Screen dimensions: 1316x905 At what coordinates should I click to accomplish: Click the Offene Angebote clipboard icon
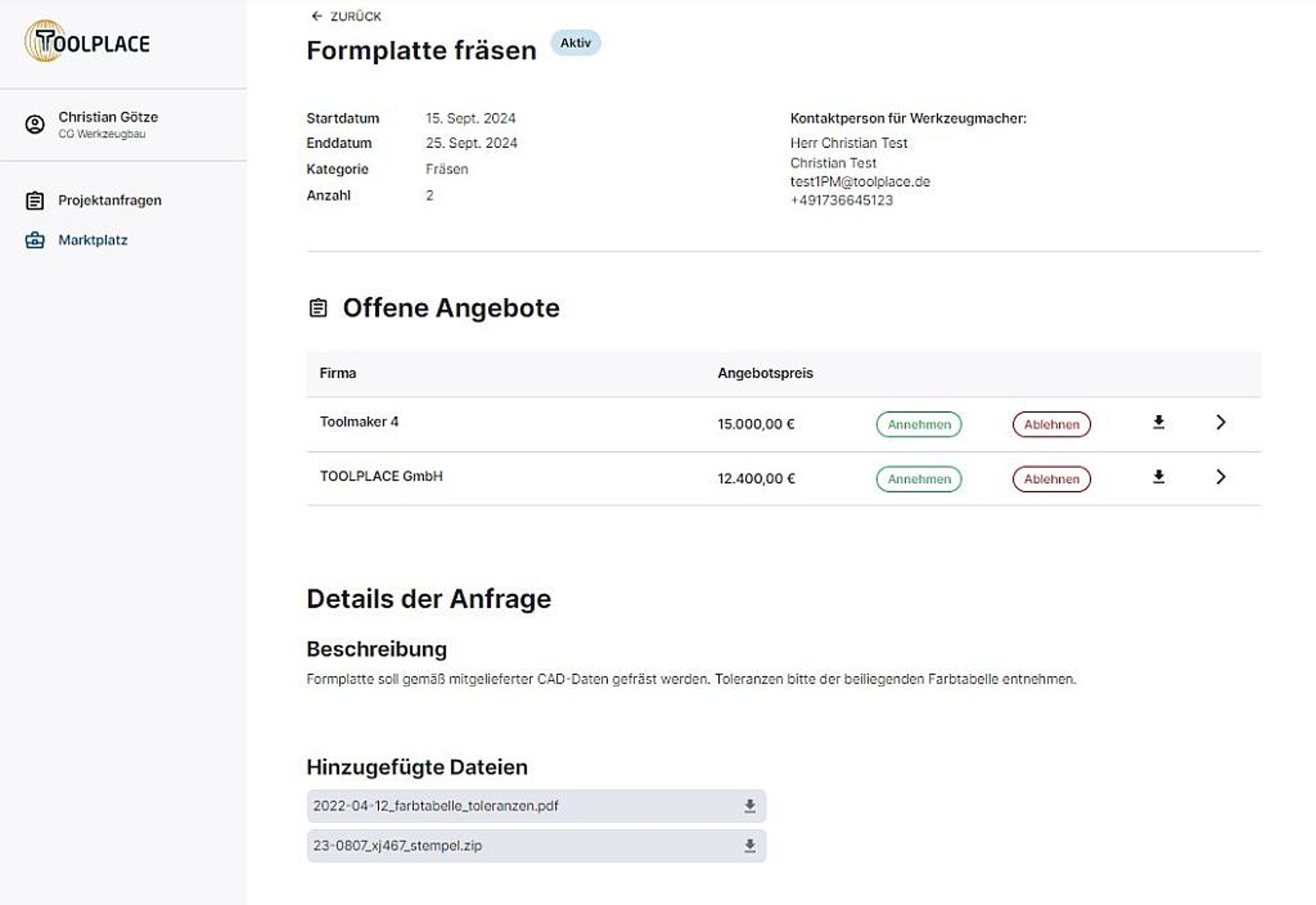pyautogui.click(x=318, y=308)
